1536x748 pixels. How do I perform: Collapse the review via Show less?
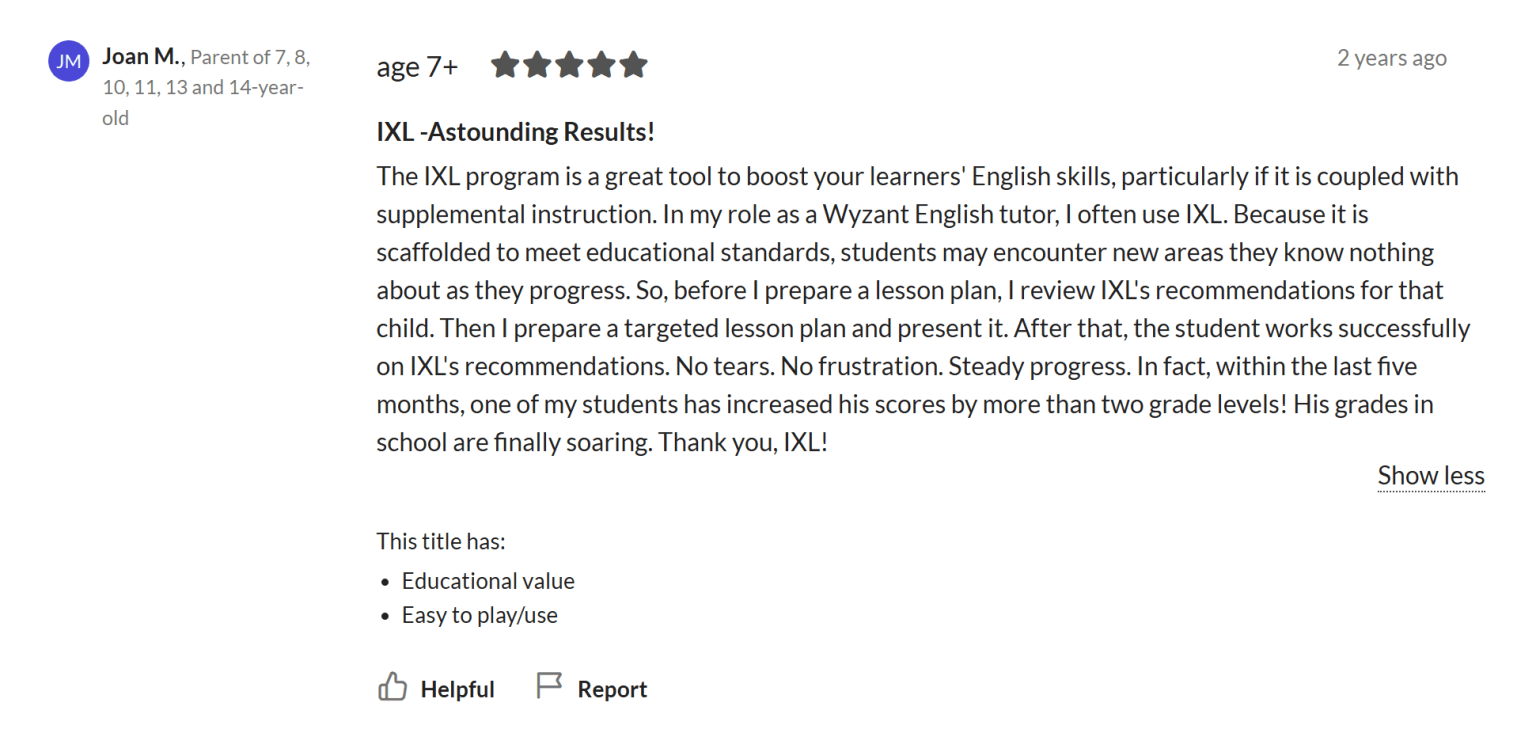(1430, 475)
